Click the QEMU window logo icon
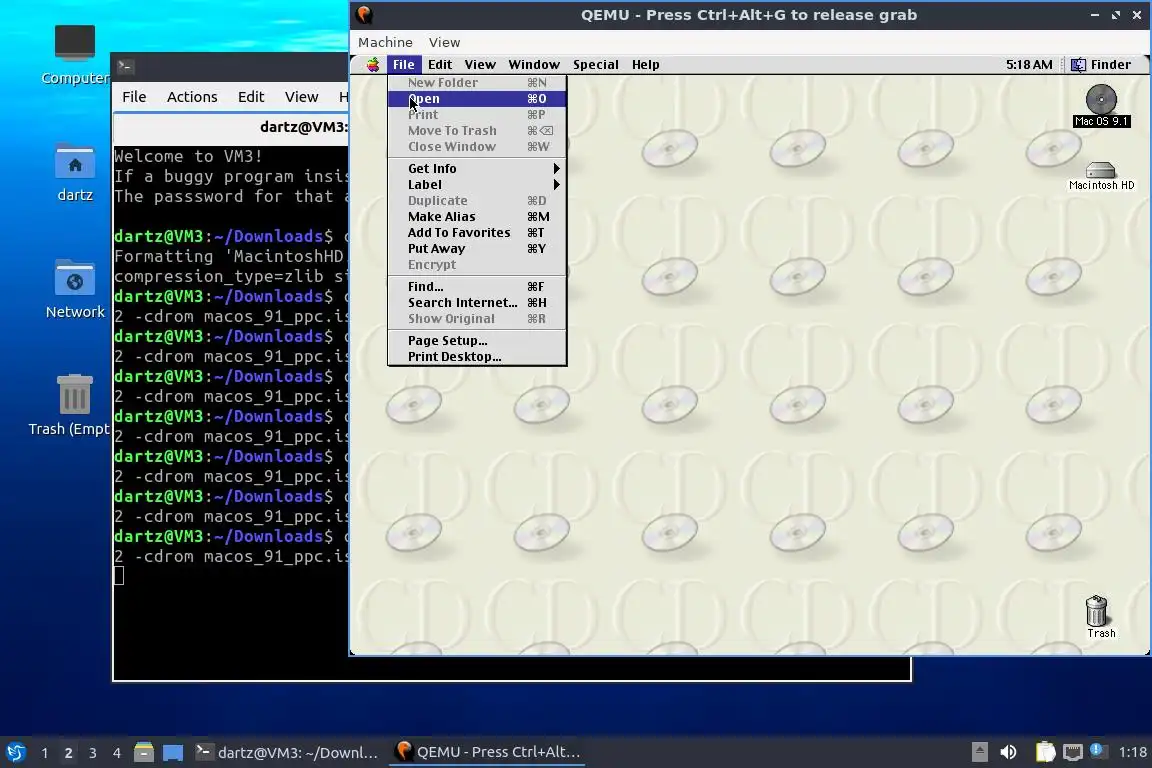1152x768 pixels. pyautogui.click(x=364, y=14)
